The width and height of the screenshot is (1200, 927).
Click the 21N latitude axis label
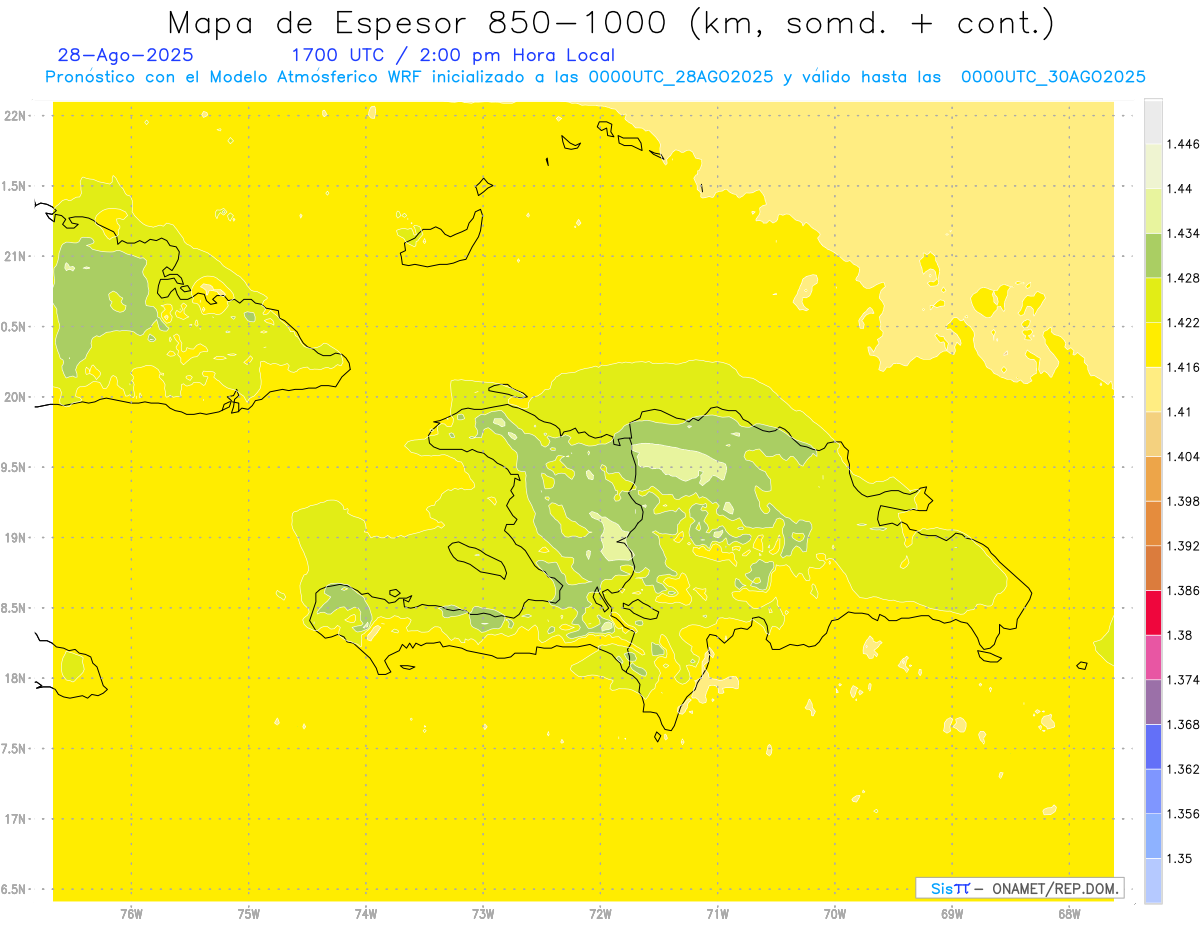pos(17,256)
